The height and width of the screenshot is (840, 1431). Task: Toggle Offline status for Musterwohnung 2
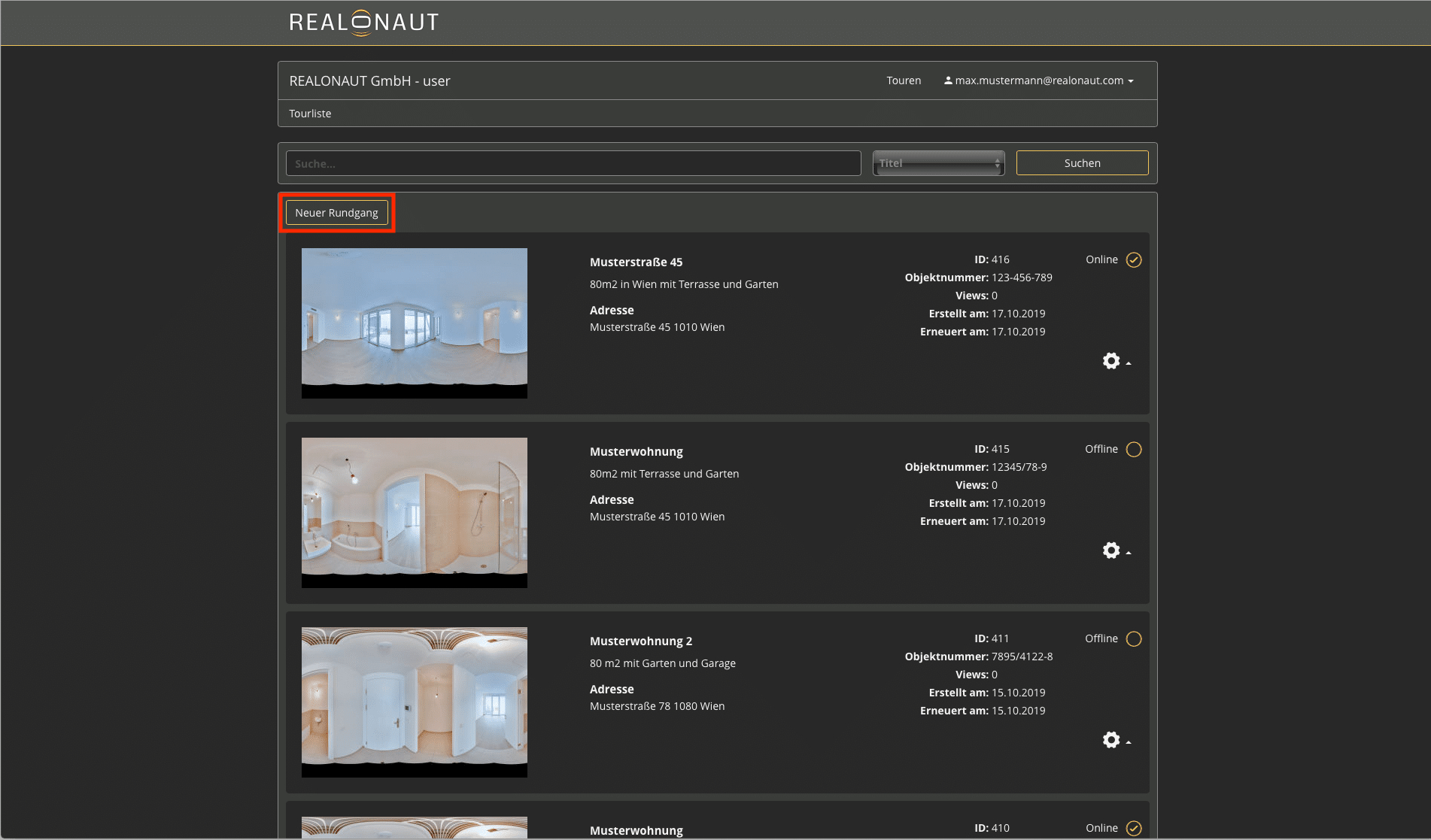click(x=1133, y=639)
